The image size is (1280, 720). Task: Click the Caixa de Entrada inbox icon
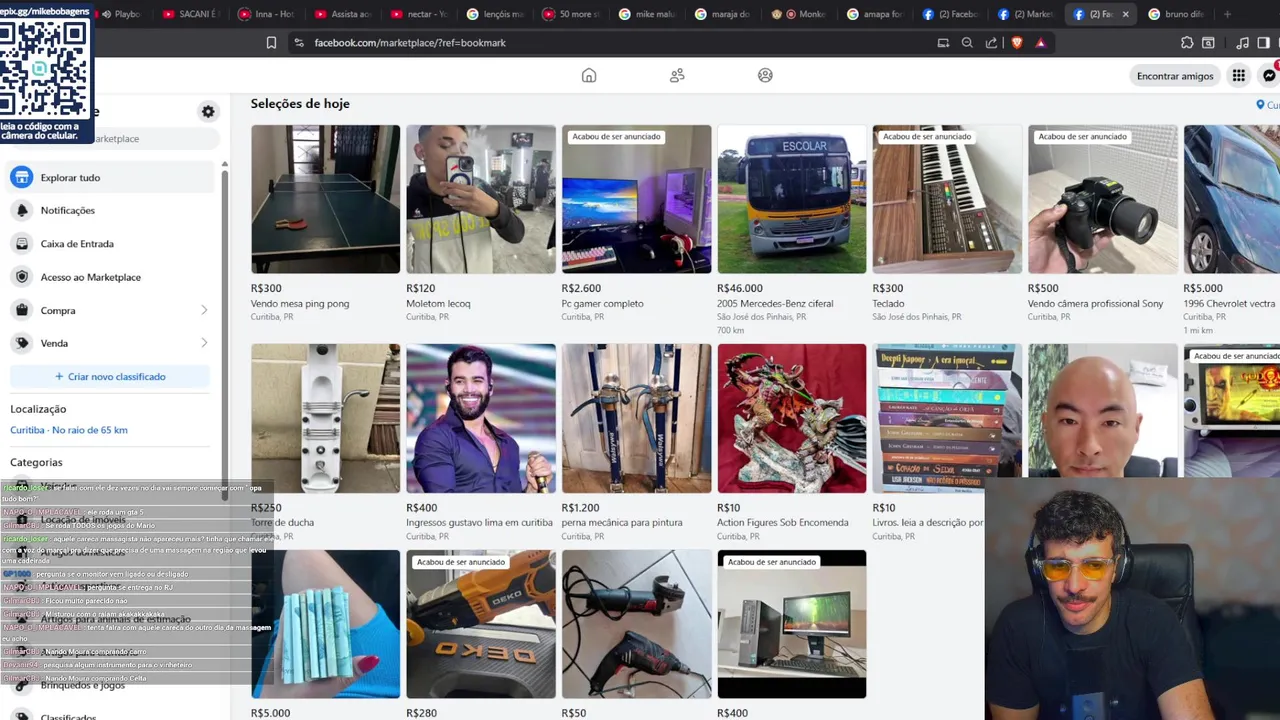click(22, 243)
